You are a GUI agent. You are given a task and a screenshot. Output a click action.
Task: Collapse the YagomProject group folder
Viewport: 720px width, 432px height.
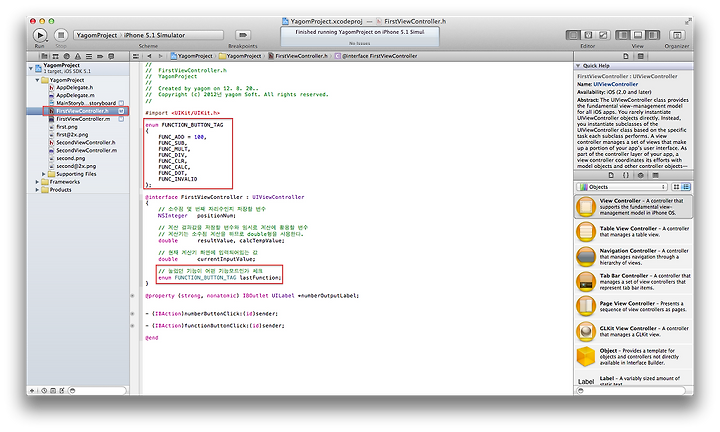point(37,80)
